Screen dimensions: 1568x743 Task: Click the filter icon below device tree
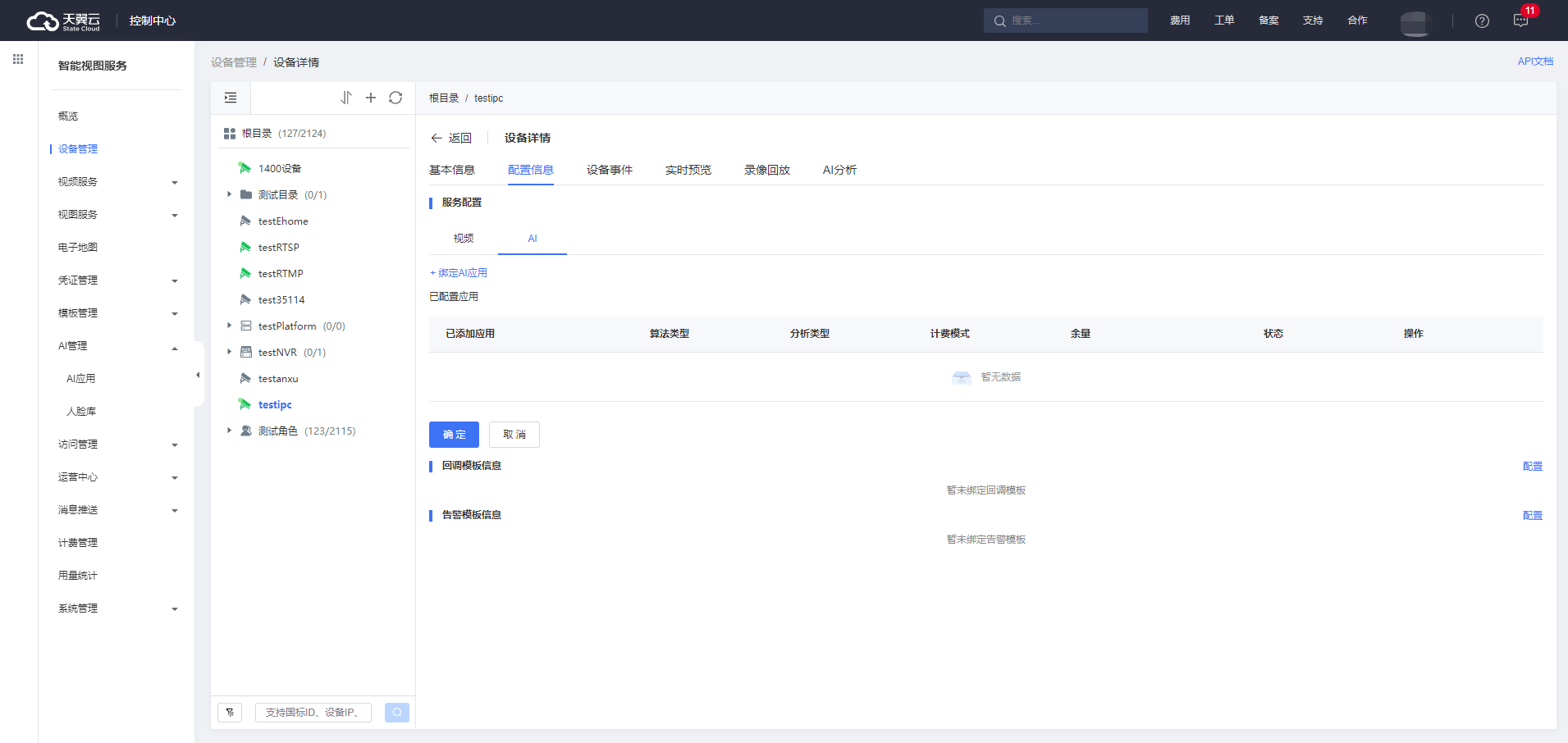pyautogui.click(x=230, y=713)
